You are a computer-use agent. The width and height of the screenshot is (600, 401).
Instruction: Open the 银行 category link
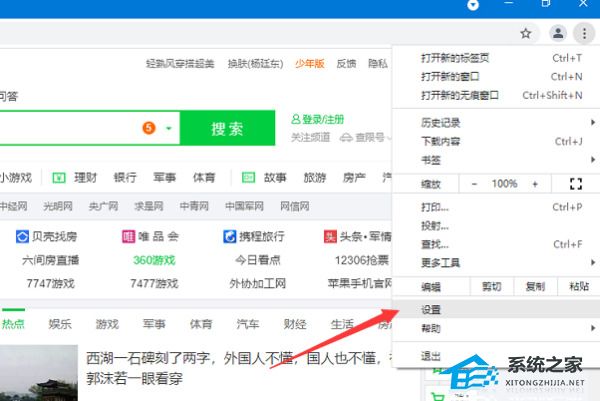click(125, 178)
